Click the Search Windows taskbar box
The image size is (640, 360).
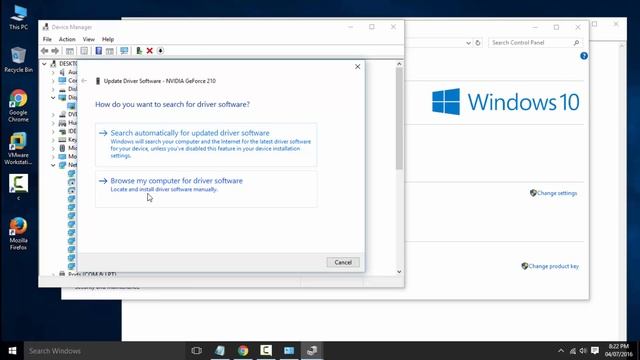tap(105, 351)
